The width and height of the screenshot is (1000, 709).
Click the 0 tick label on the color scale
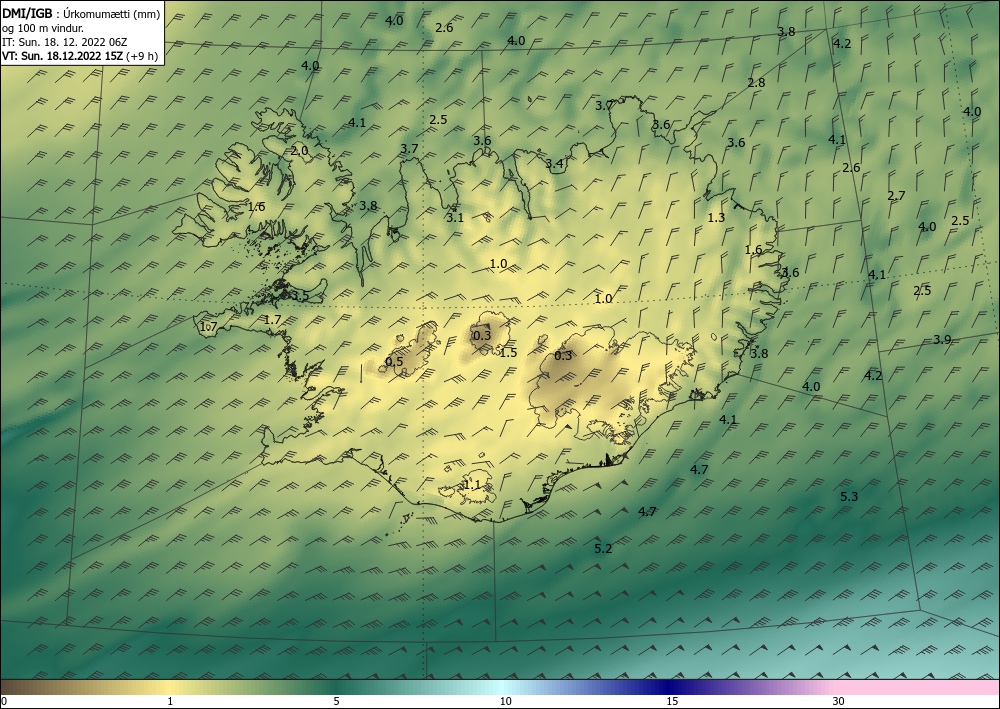(4, 701)
